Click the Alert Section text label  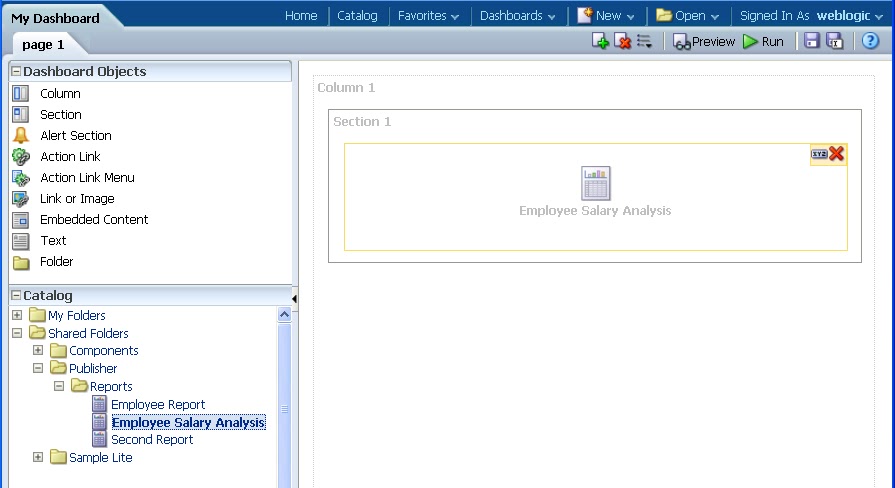pyautogui.click(x=76, y=135)
